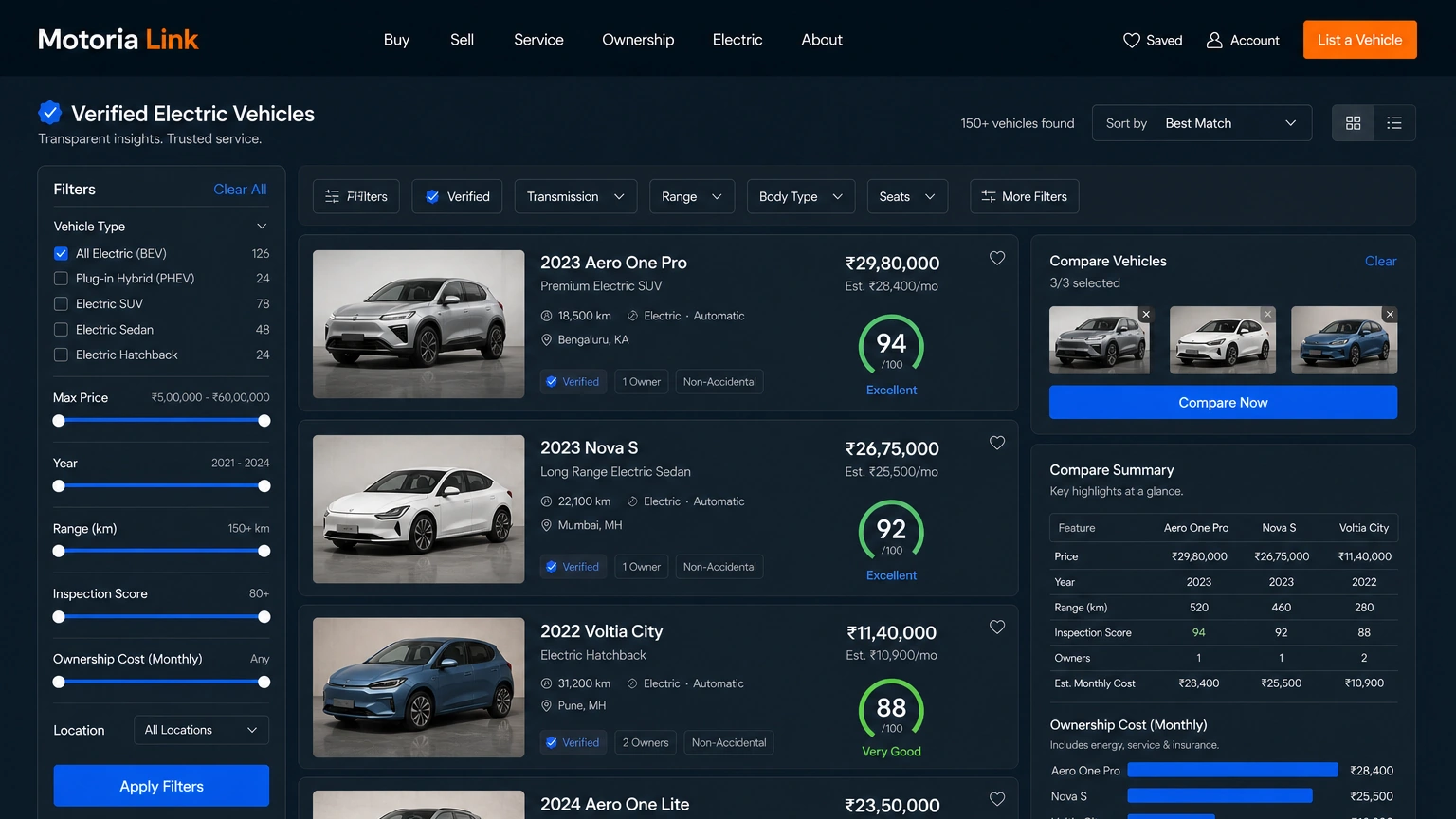Uncheck All Electric (BEV) filter
This screenshot has height=819, width=1456.
tap(61, 253)
